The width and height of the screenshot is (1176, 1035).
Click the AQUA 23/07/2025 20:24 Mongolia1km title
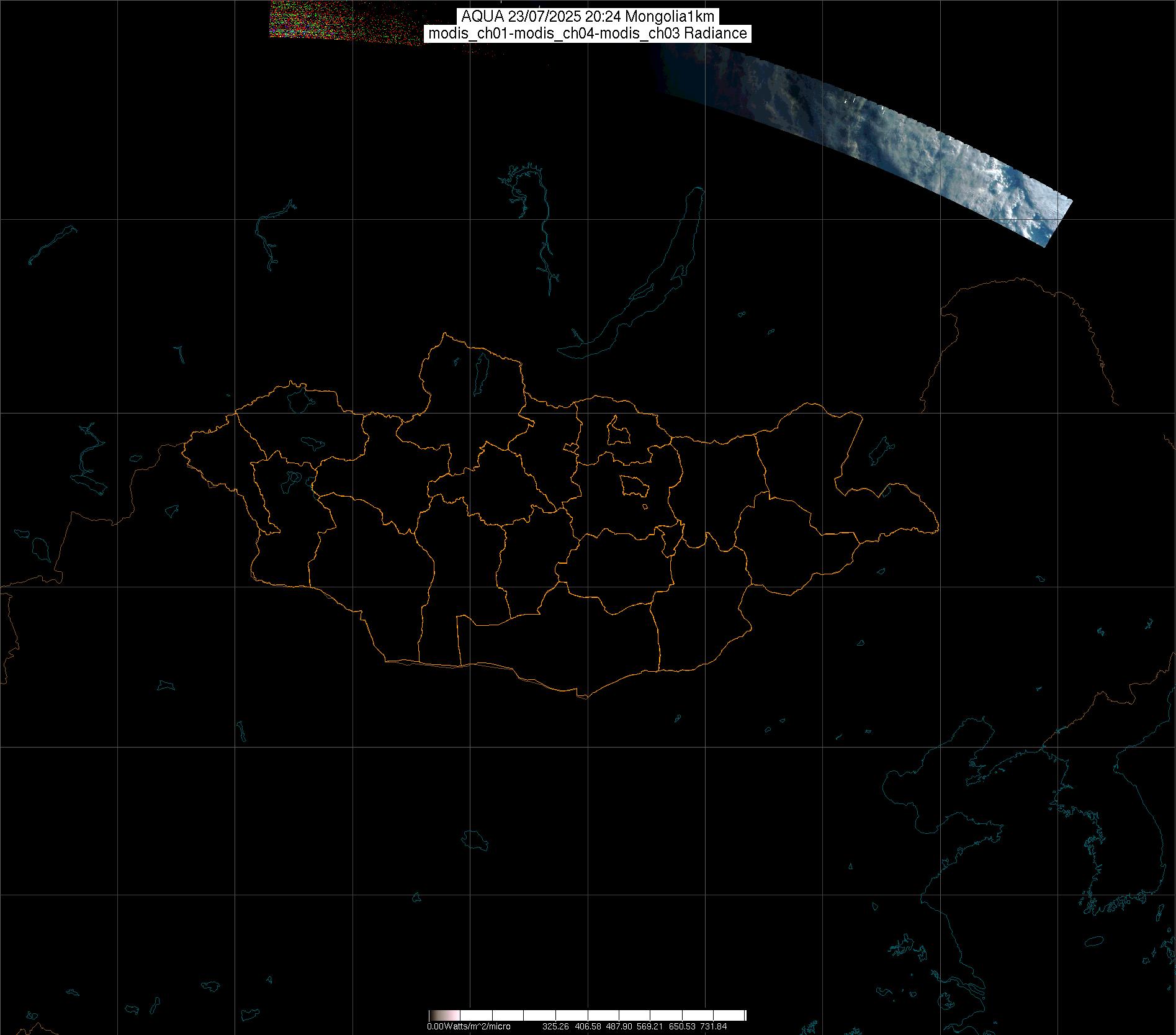click(588, 17)
